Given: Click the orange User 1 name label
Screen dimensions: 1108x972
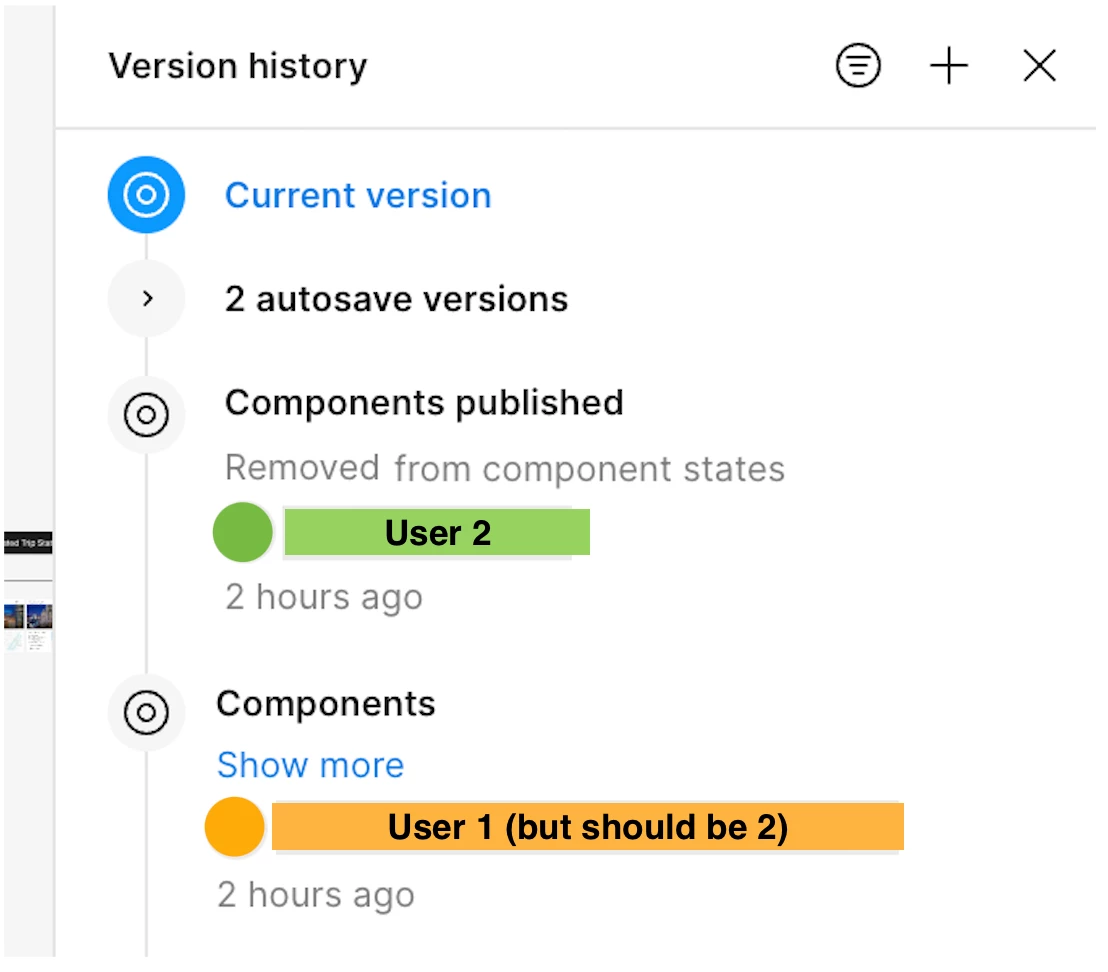Looking at the screenshot, I should [x=587, y=828].
